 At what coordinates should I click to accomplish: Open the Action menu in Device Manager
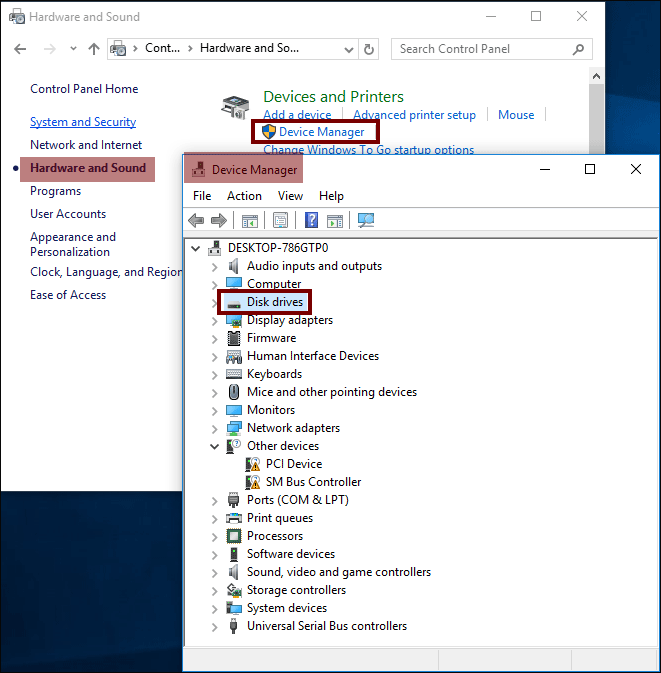(244, 196)
